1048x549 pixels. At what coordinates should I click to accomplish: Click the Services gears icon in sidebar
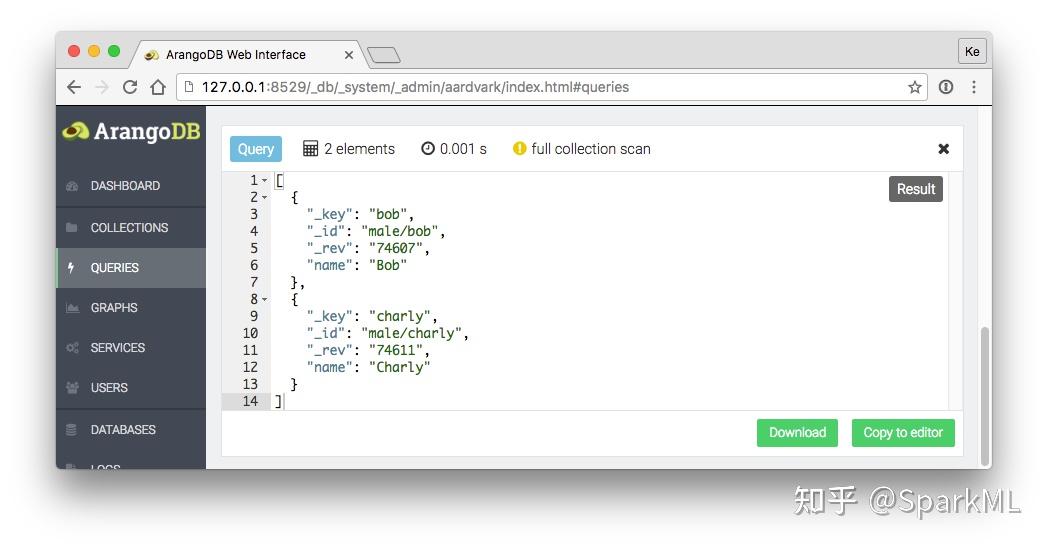click(x=72, y=348)
